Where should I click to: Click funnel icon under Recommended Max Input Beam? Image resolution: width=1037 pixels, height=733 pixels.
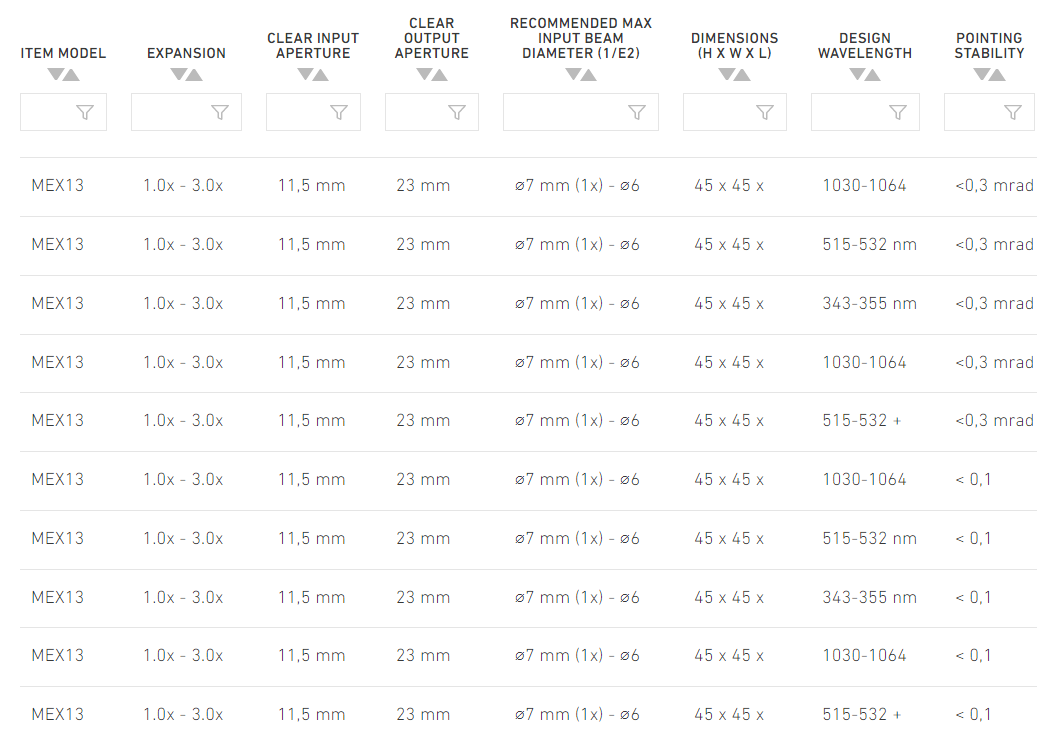coord(636,112)
